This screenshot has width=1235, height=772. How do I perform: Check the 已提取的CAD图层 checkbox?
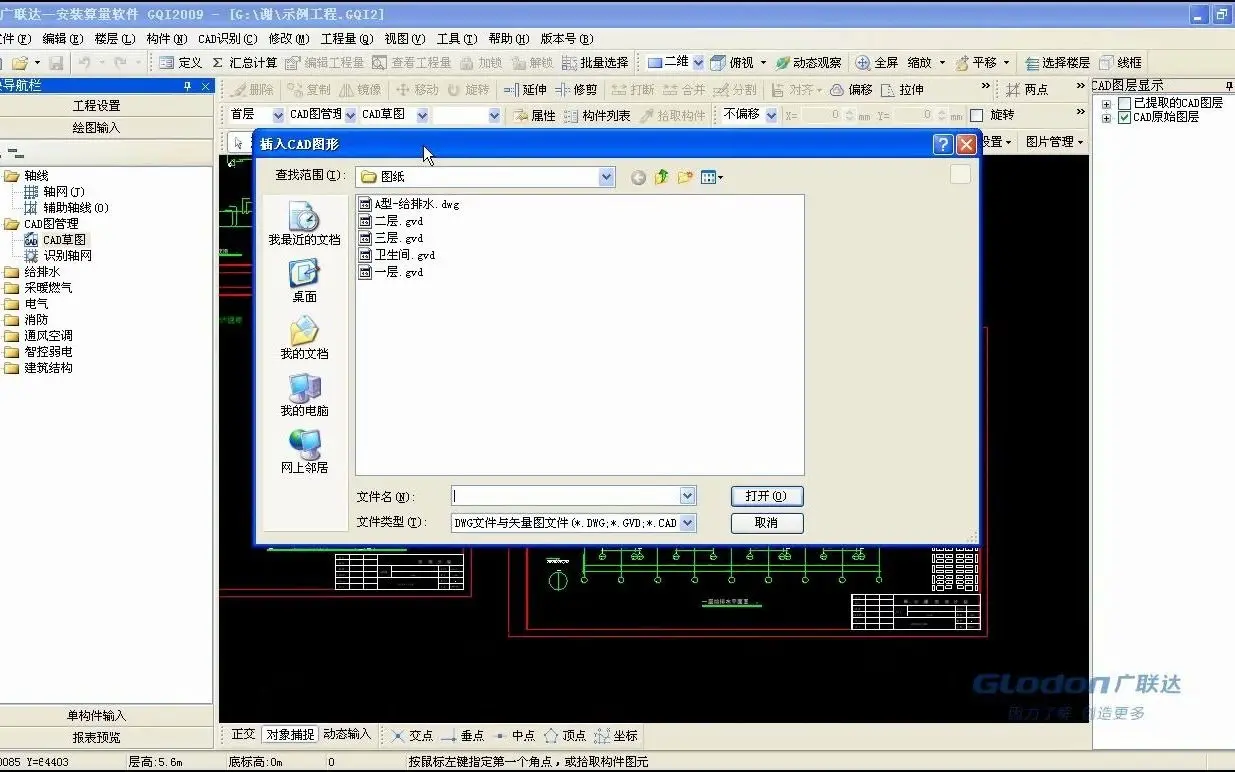point(1125,103)
